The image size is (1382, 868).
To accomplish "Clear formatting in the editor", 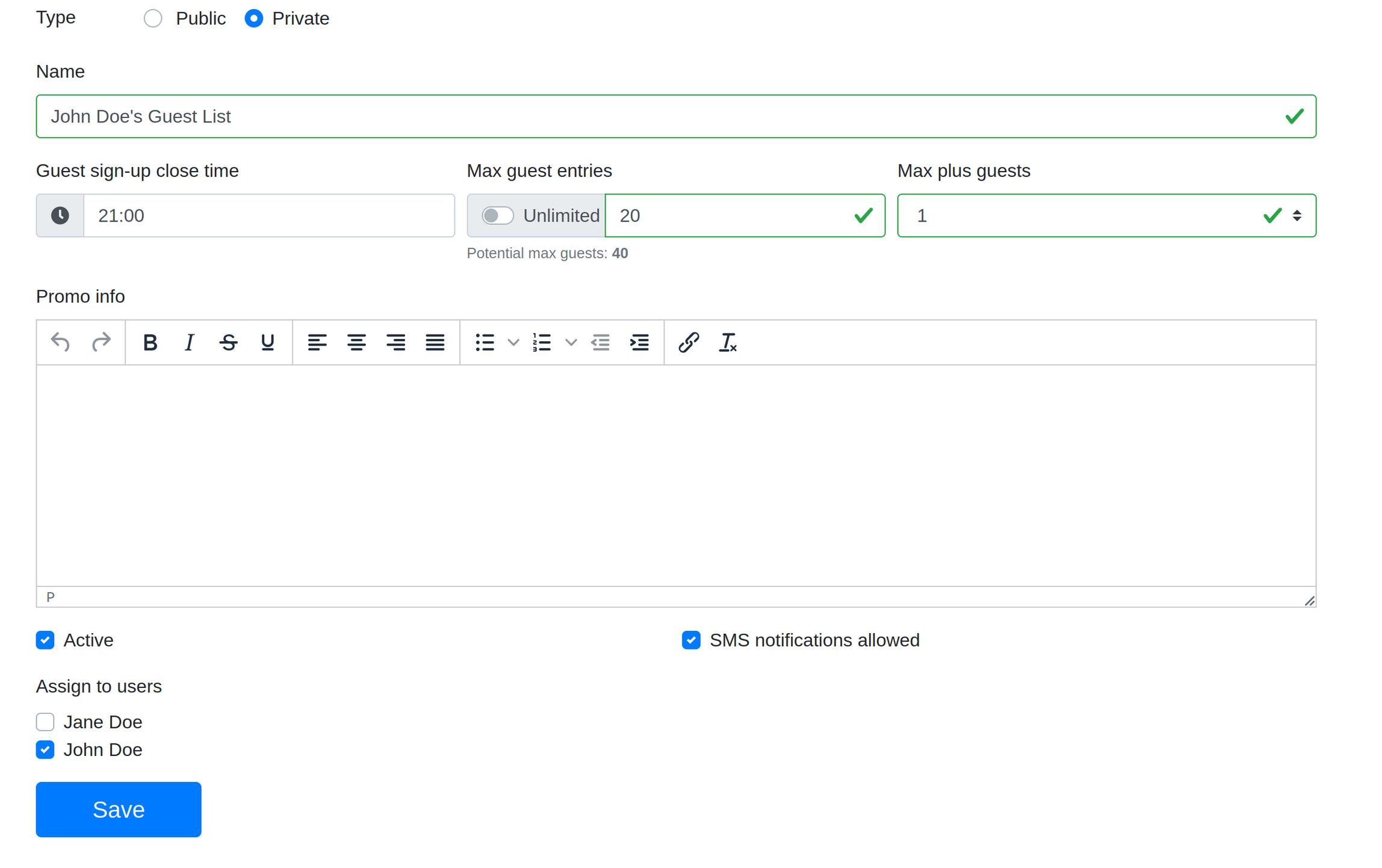I will [727, 343].
